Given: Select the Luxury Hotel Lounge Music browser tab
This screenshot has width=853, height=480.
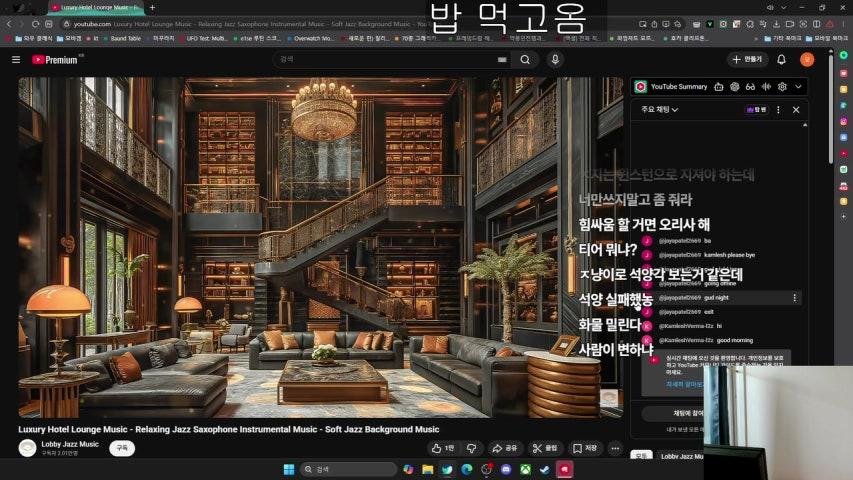Looking at the screenshot, I should 95,8.
